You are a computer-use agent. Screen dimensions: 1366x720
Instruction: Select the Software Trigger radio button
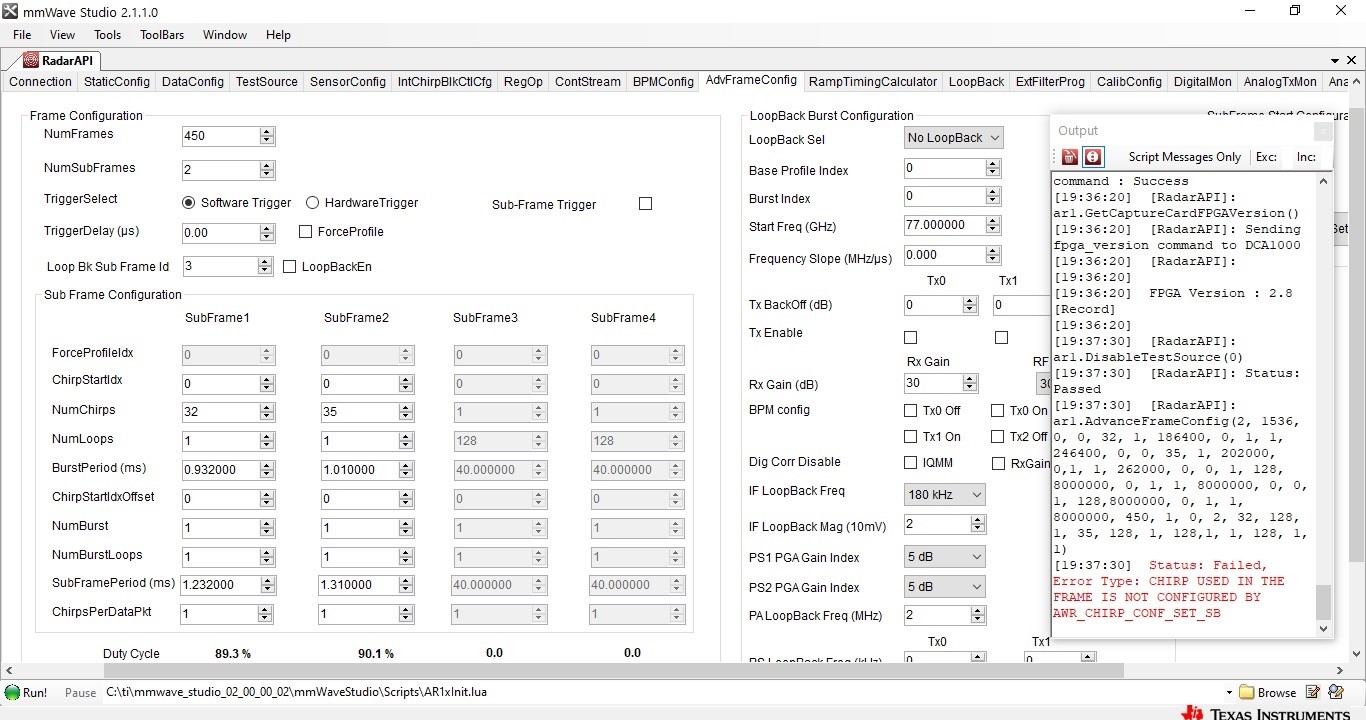click(x=189, y=203)
